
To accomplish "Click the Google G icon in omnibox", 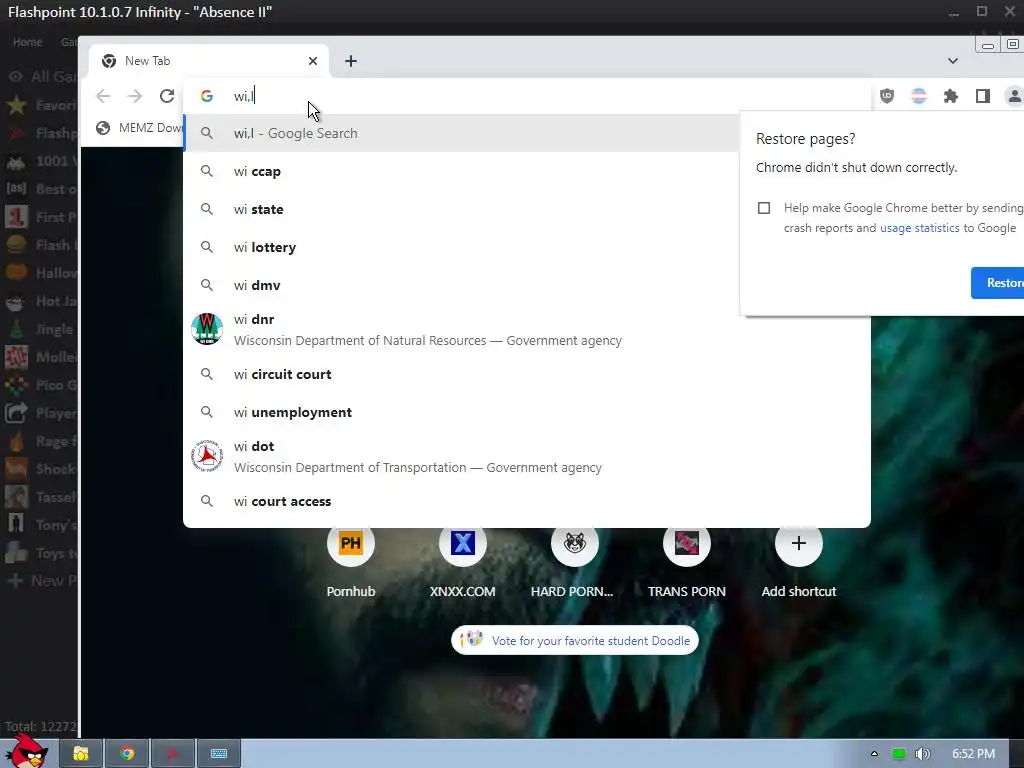I will [x=207, y=96].
